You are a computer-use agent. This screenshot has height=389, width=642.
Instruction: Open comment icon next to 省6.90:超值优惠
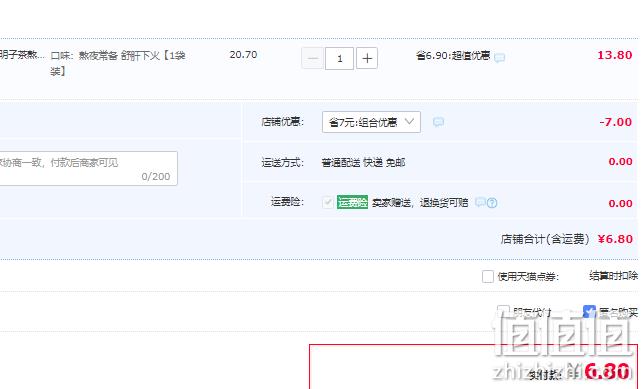(x=499, y=57)
